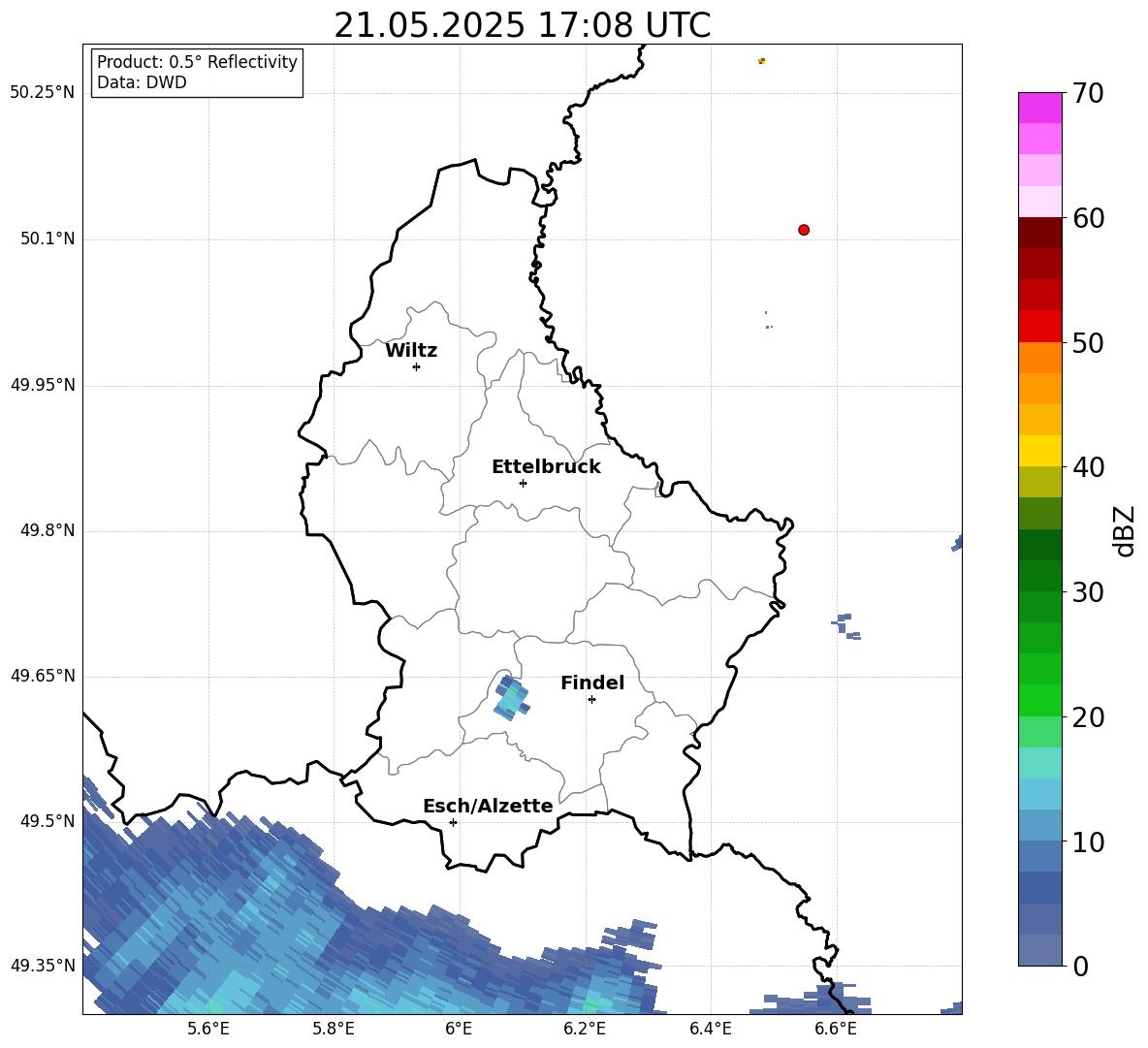Click the dBZ colorbar axis label
The width and height of the screenshot is (1148, 1048).
pyautogui.click(x=1125, y=530)
